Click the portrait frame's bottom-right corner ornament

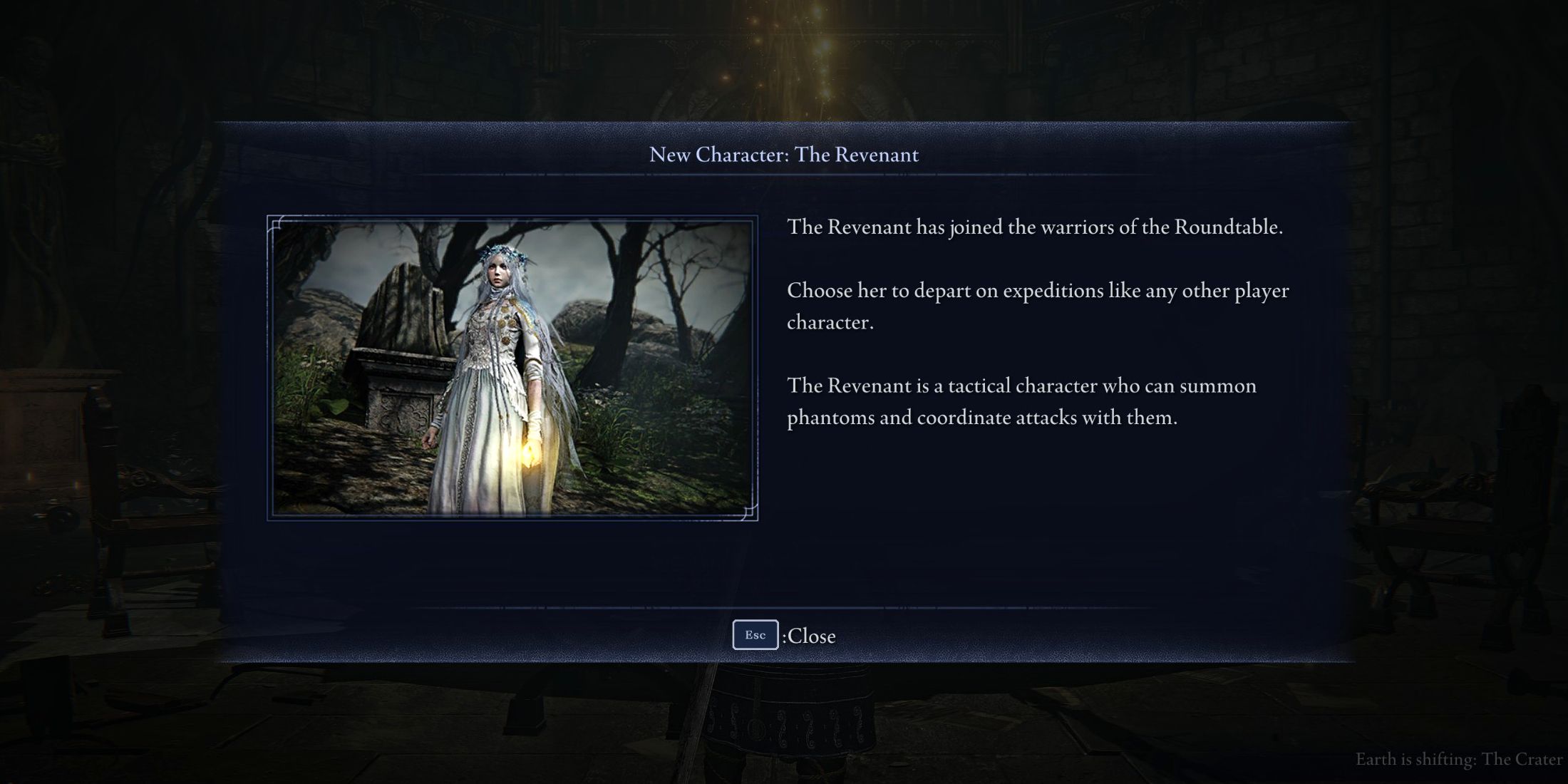[748, 511]
